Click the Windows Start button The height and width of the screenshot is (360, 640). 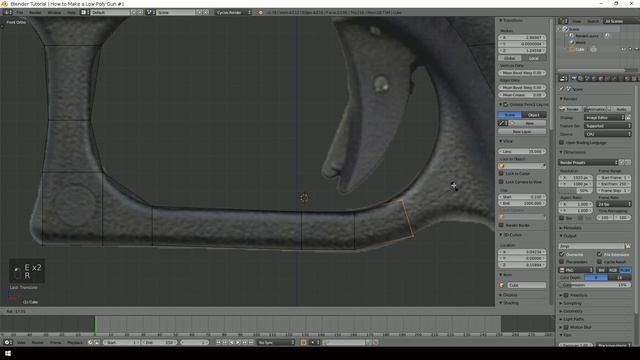[7, 353]
